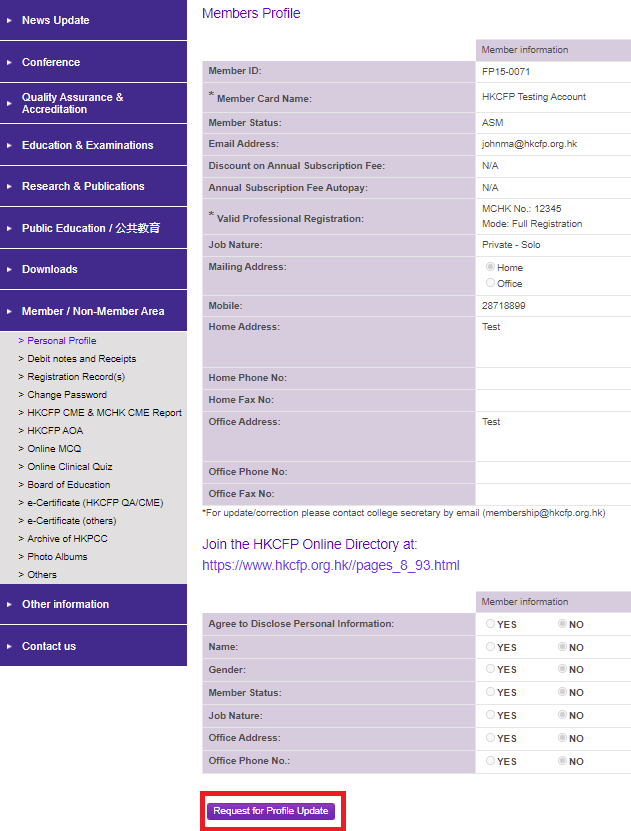
Task: Open Board of Education page
Action: [x=68, y=485]
